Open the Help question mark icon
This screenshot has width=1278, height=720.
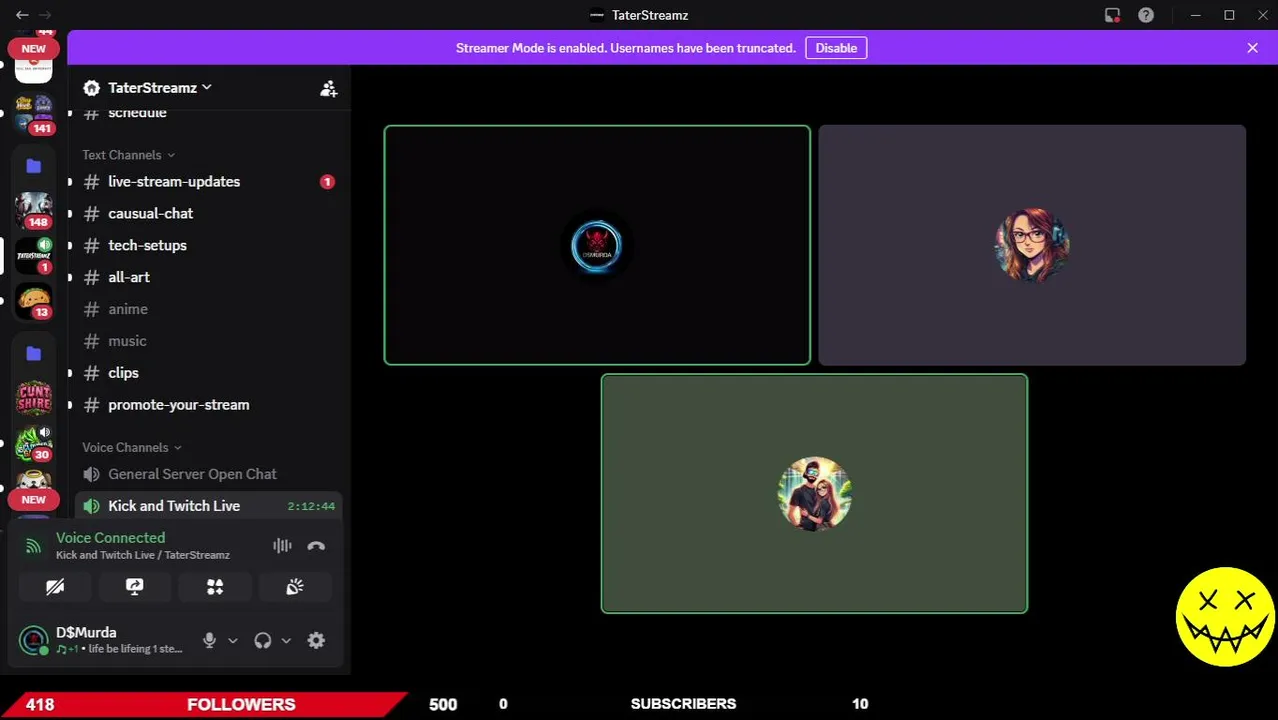tap(1146, 15)
